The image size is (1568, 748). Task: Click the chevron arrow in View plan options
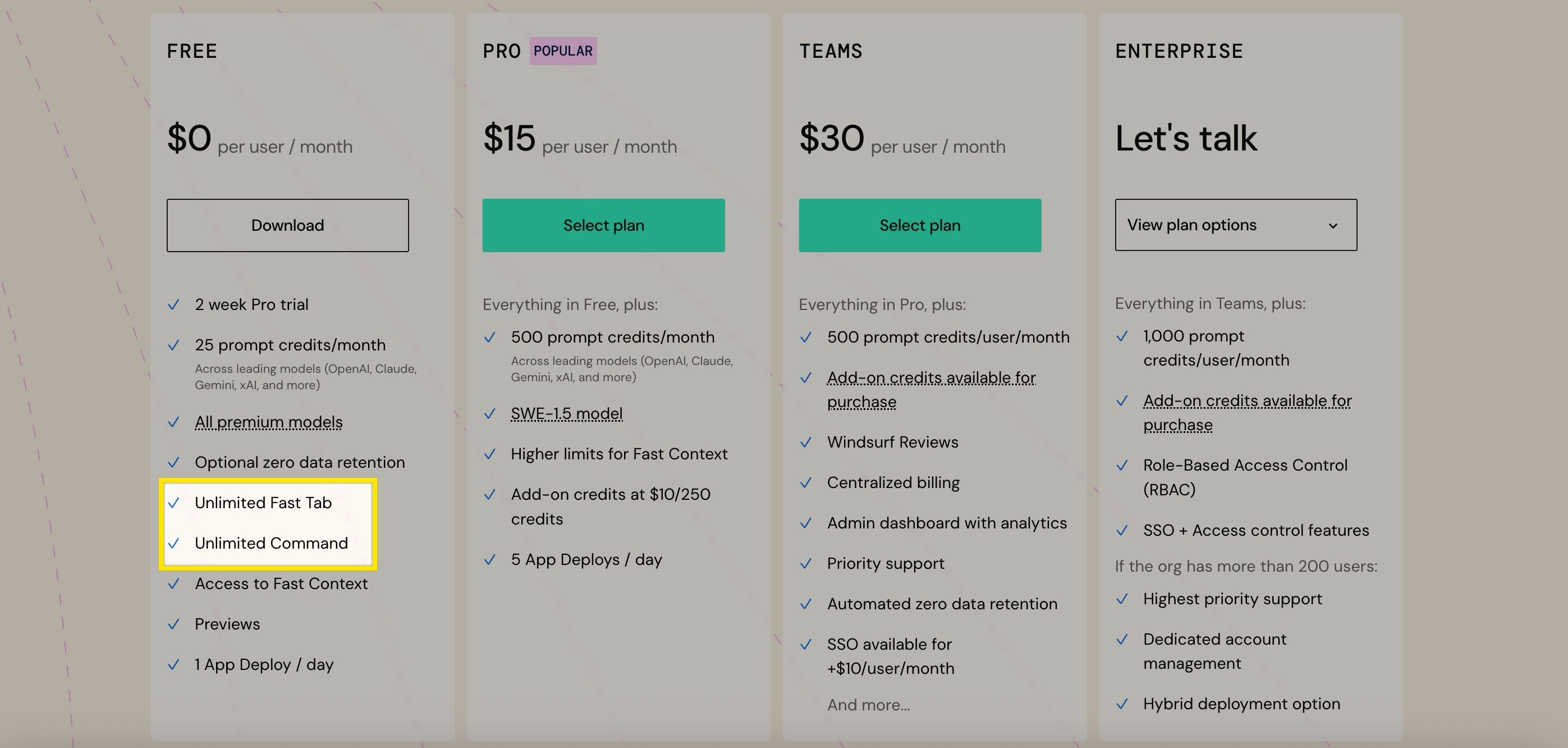coord(1332,226)
